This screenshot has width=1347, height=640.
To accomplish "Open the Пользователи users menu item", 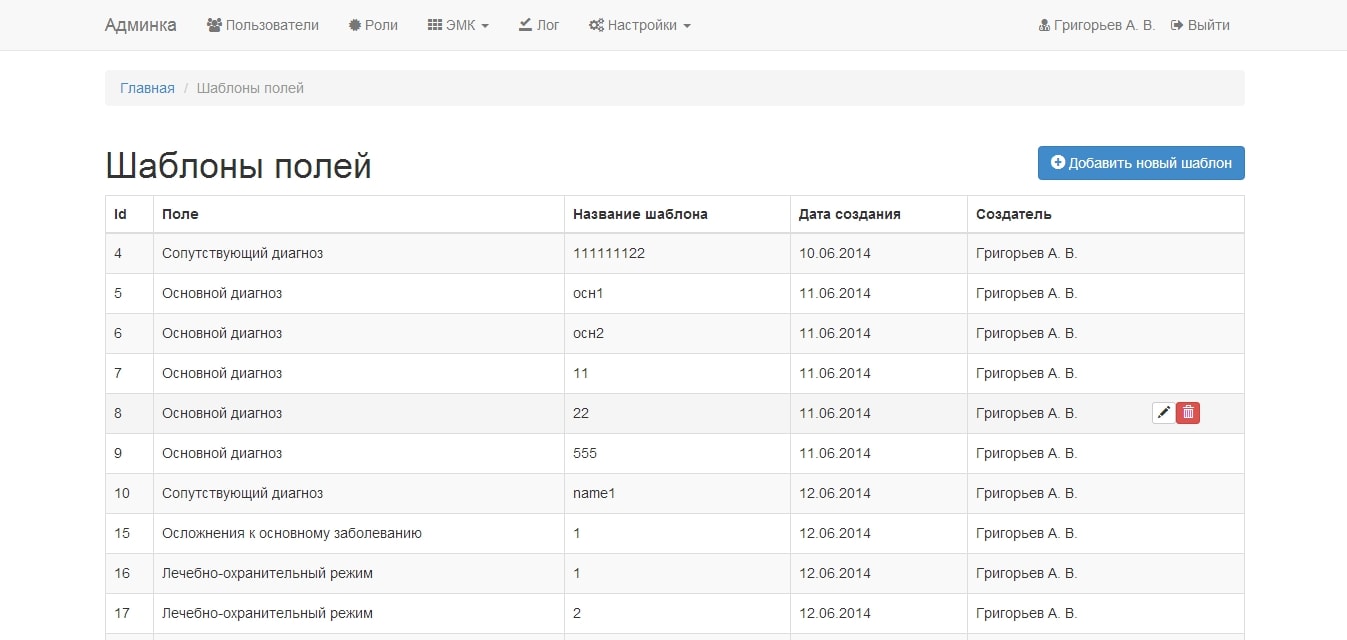I will [263, 25].
